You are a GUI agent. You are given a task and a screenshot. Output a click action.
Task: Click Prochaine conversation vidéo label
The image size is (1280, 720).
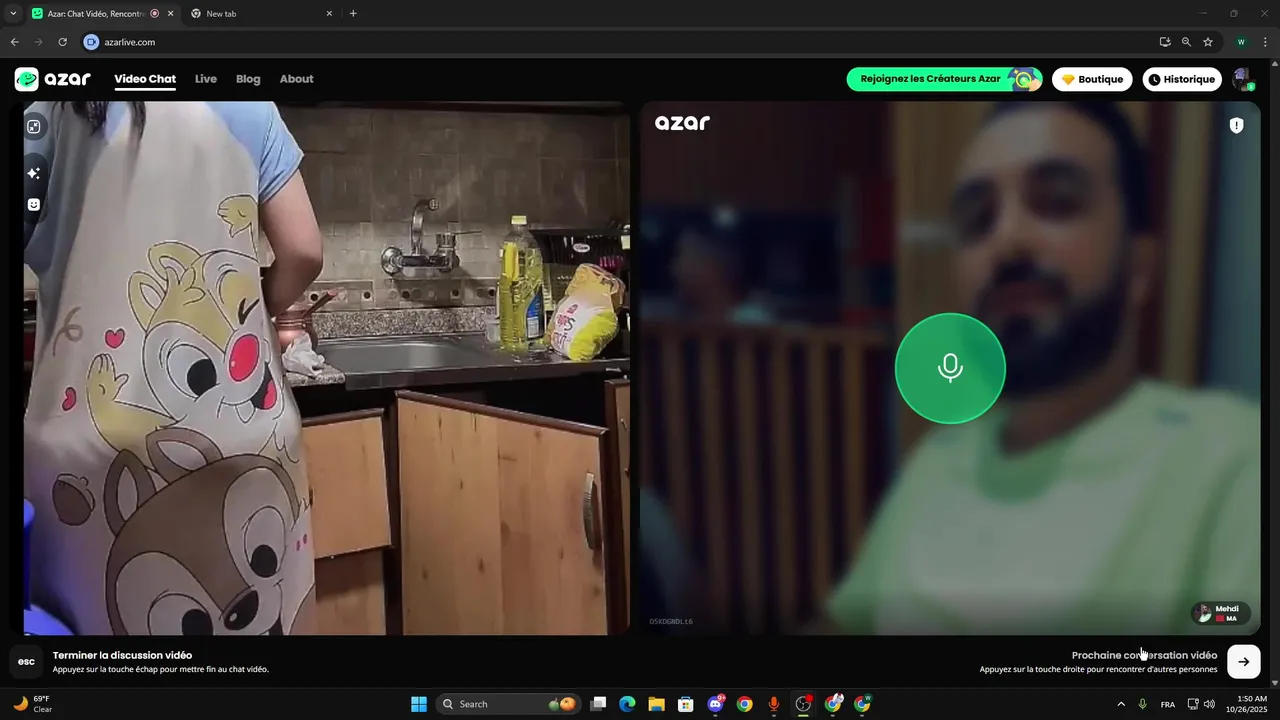1145,655
